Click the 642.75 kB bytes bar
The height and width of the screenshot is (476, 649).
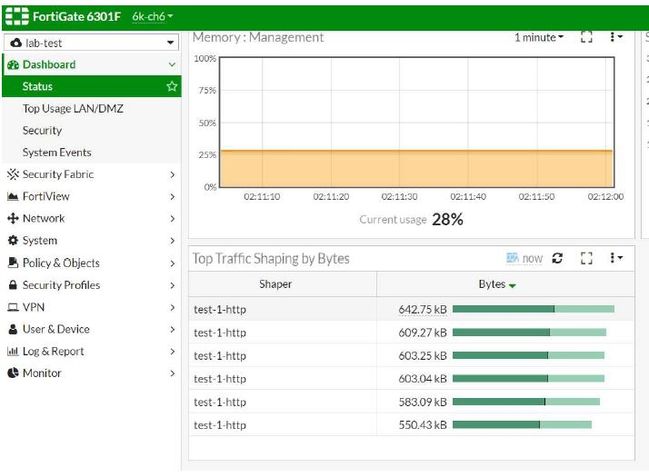coord(533,309)
